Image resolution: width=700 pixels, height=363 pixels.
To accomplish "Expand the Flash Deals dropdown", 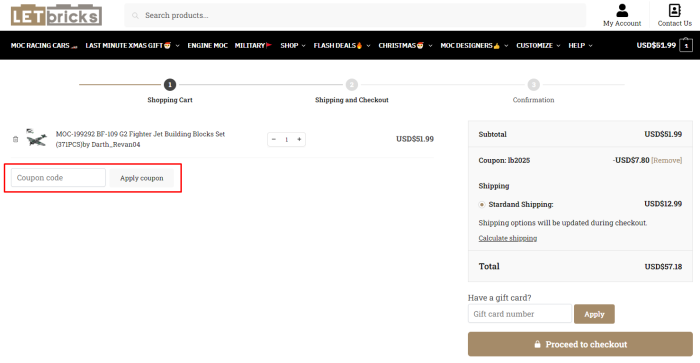I will pos(342,46).
